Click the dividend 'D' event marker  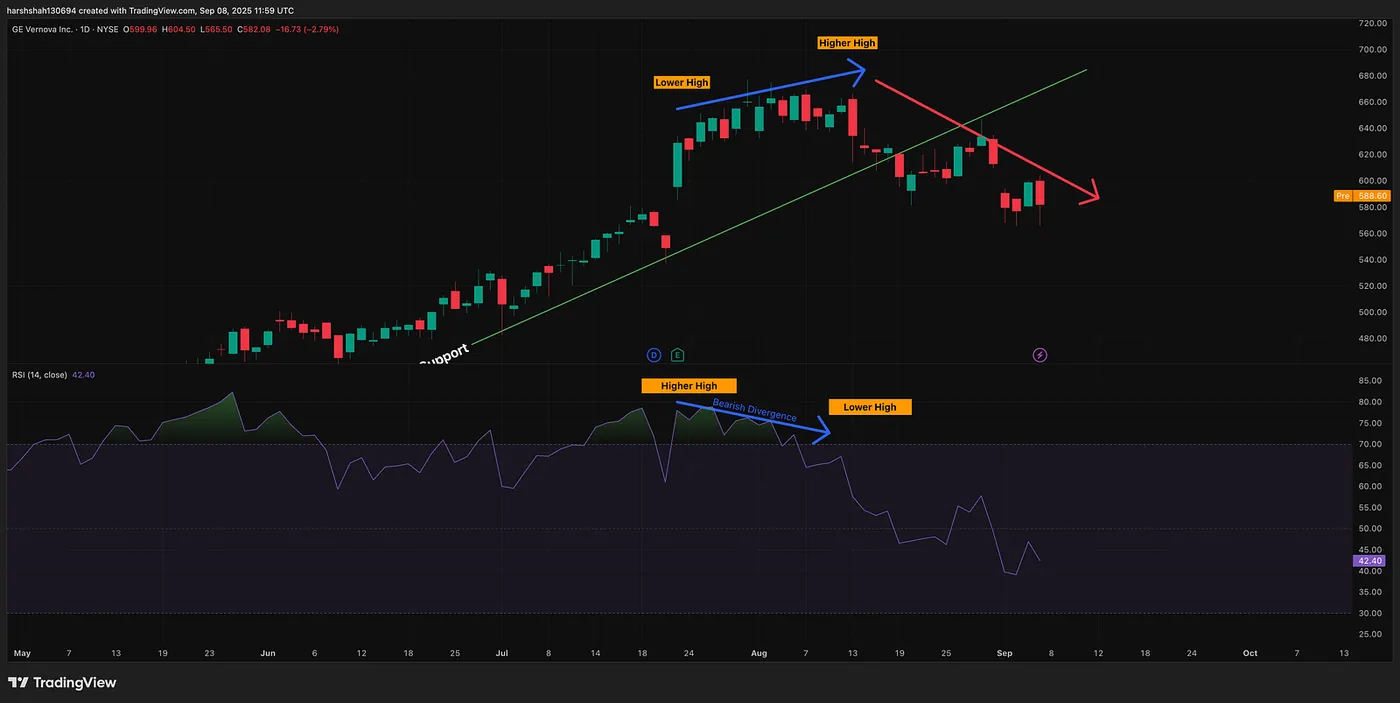(654, 355)
